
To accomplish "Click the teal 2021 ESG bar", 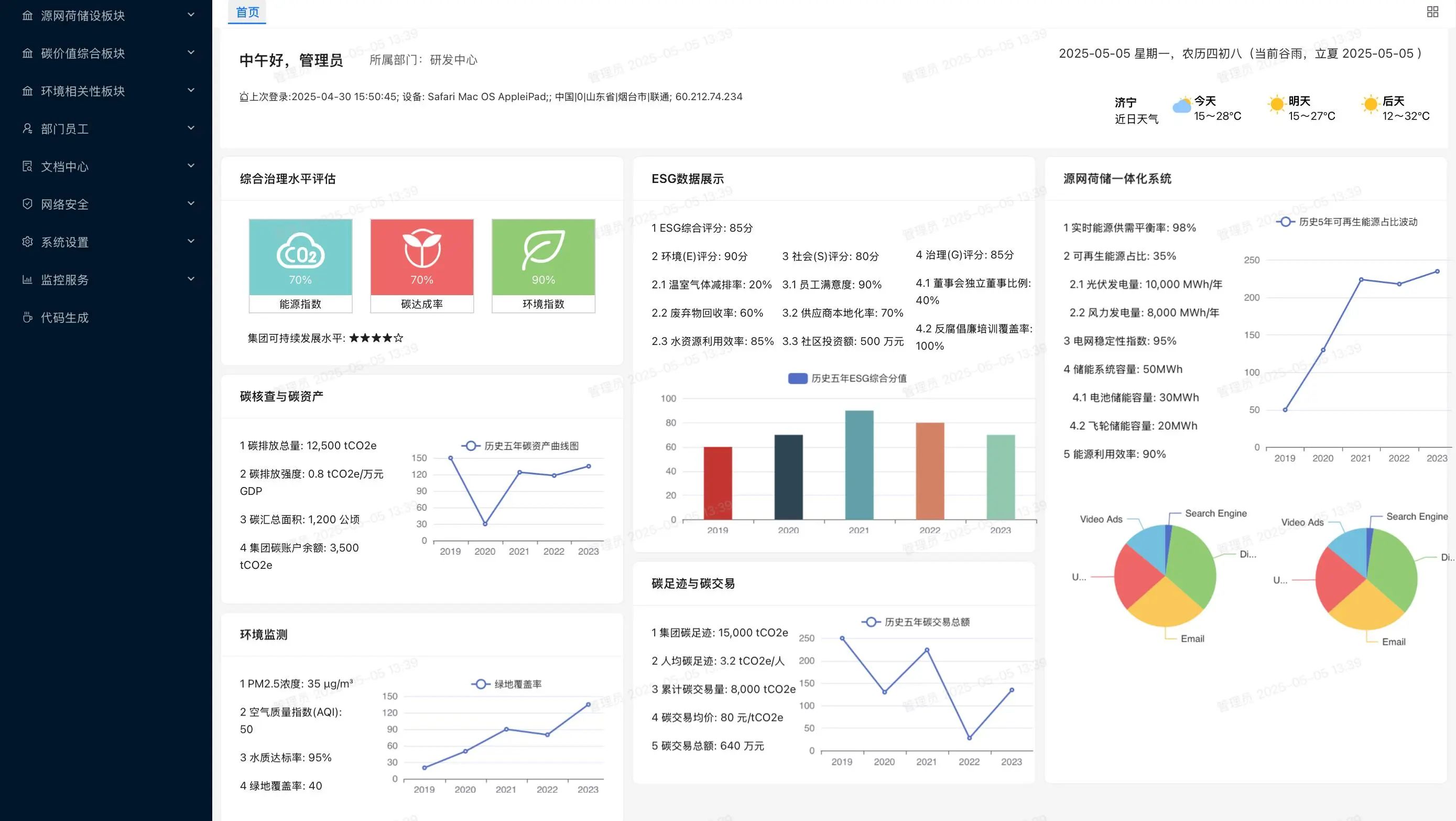I will [x=859, y=465].
